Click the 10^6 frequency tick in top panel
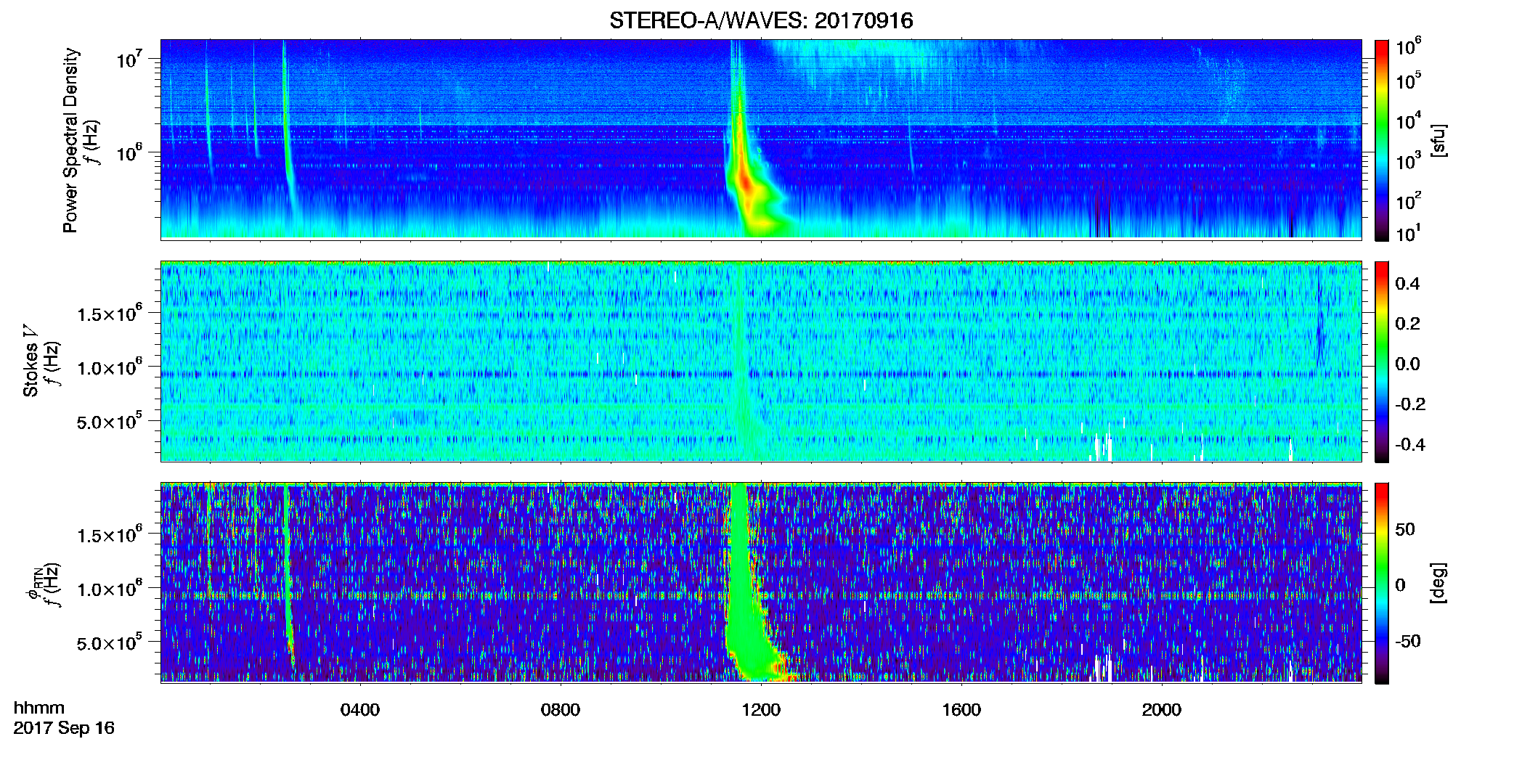The image size is (1522, 784). (129, 152)
